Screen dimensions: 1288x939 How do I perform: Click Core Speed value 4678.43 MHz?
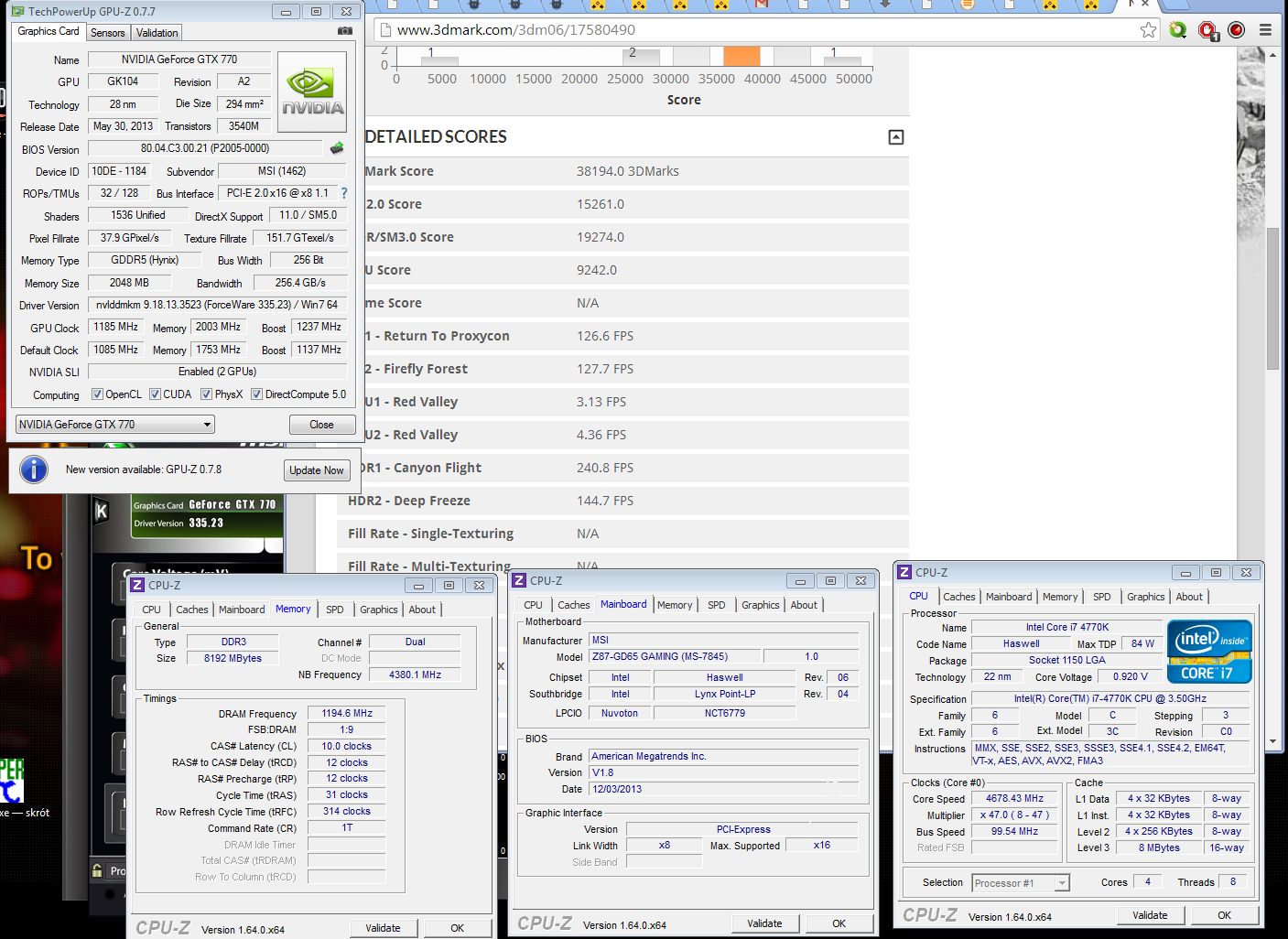tap(1014, 798)
